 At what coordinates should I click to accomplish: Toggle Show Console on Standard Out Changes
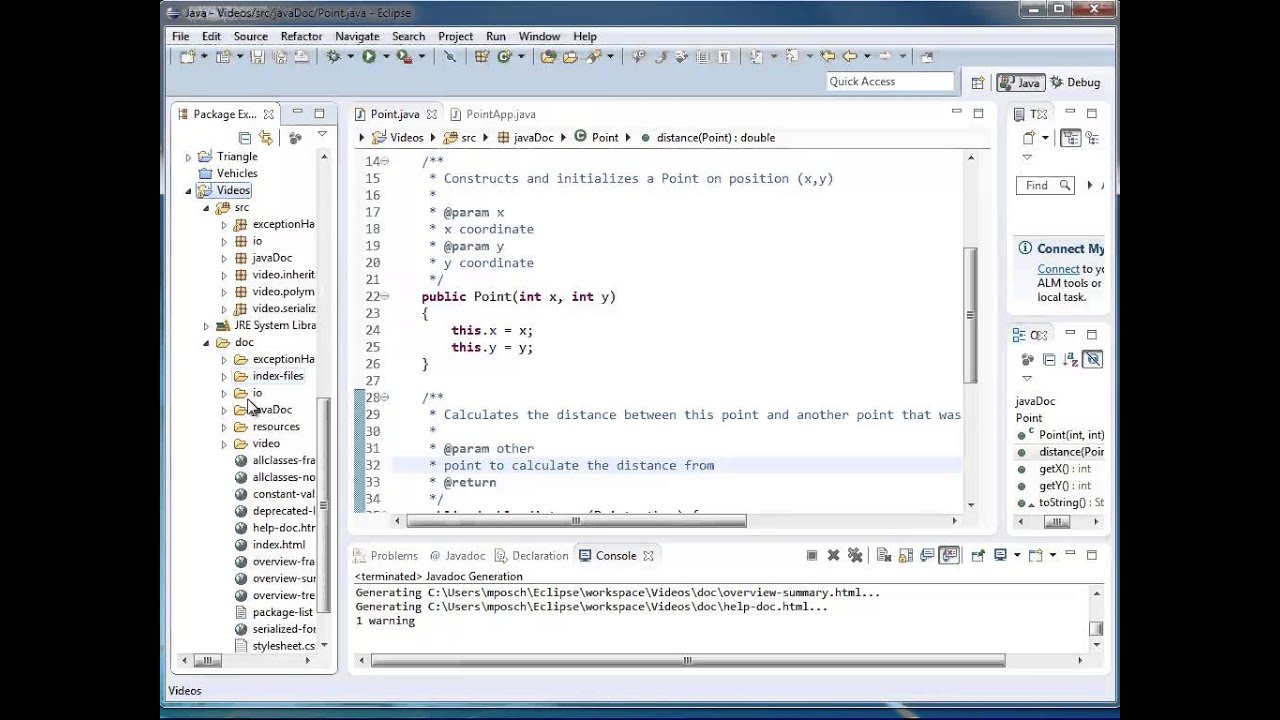(927, 555)
